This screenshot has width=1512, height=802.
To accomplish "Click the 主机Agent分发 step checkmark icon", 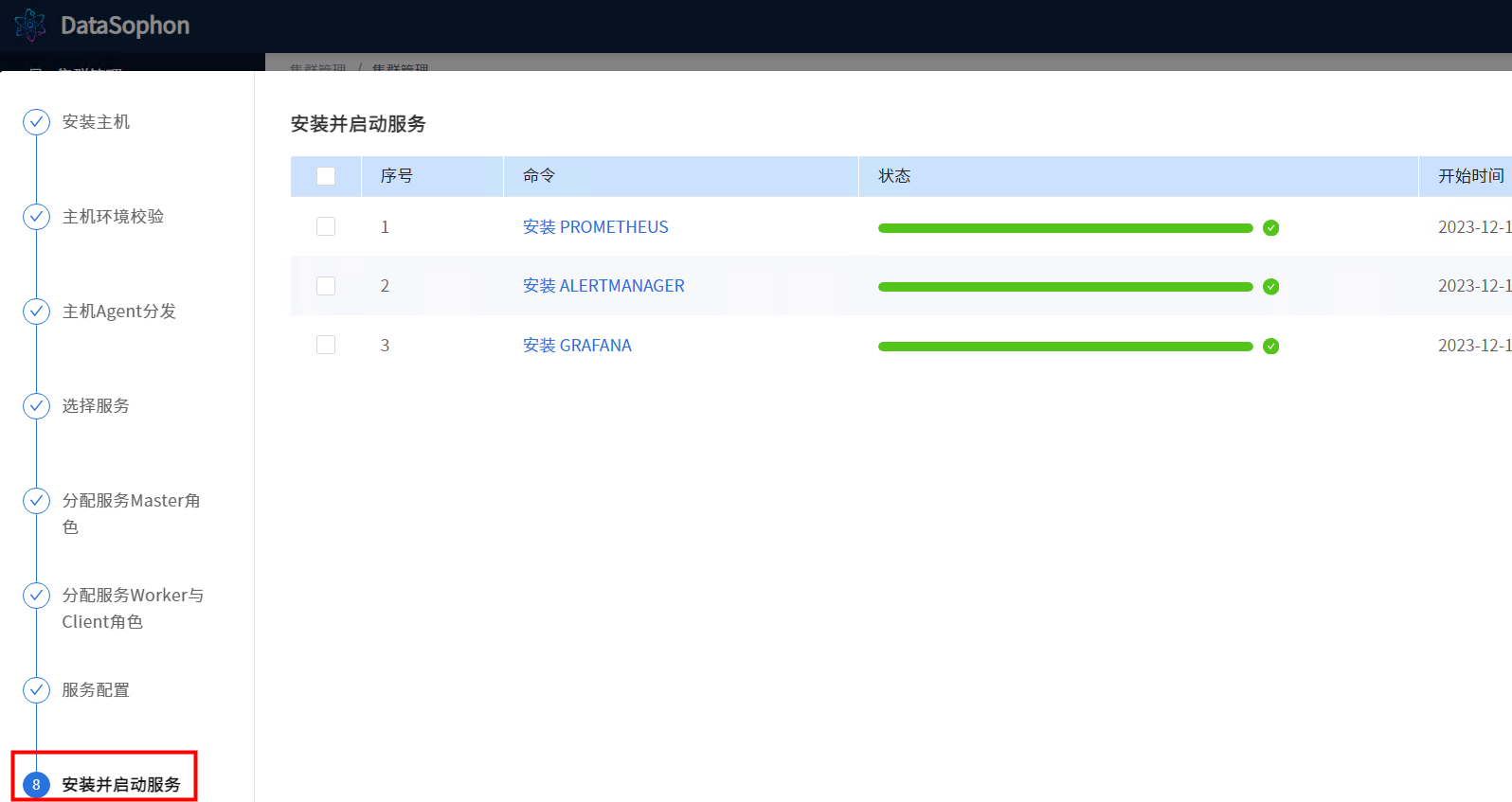I will pos(36,312).
